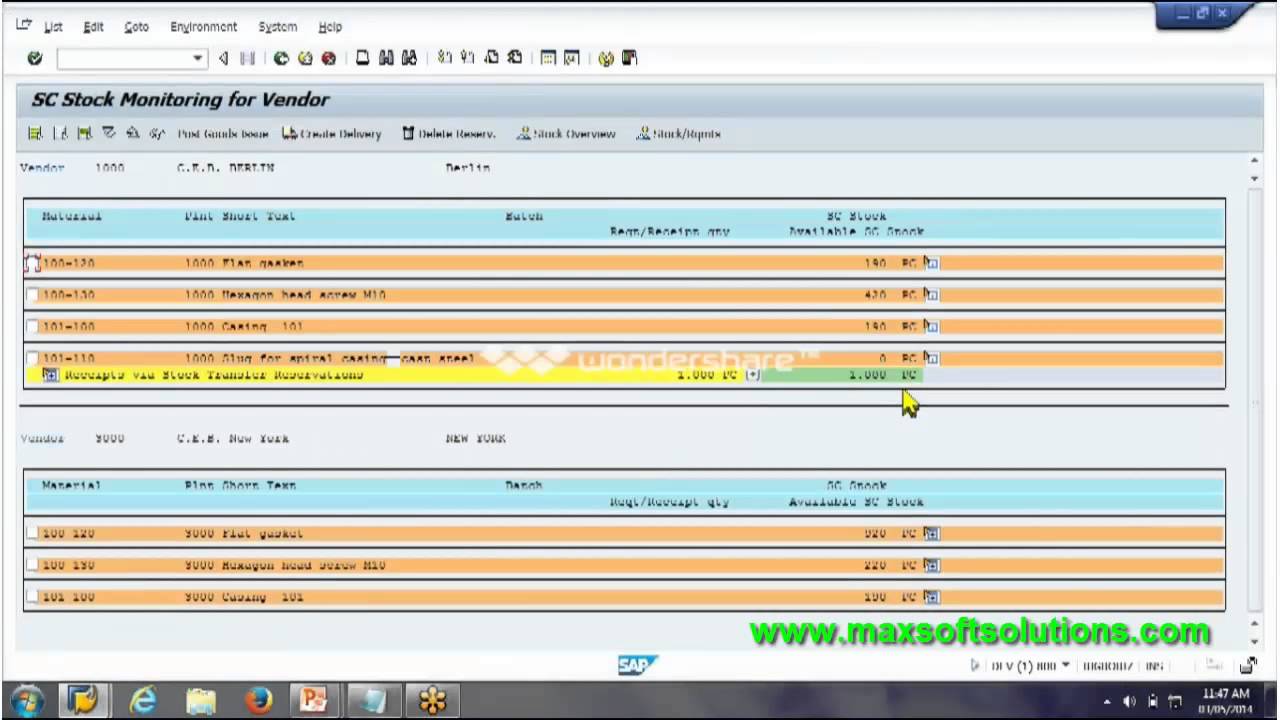Open the status bar system info dropdown
1280x720 pixels.
(1065, 665)
